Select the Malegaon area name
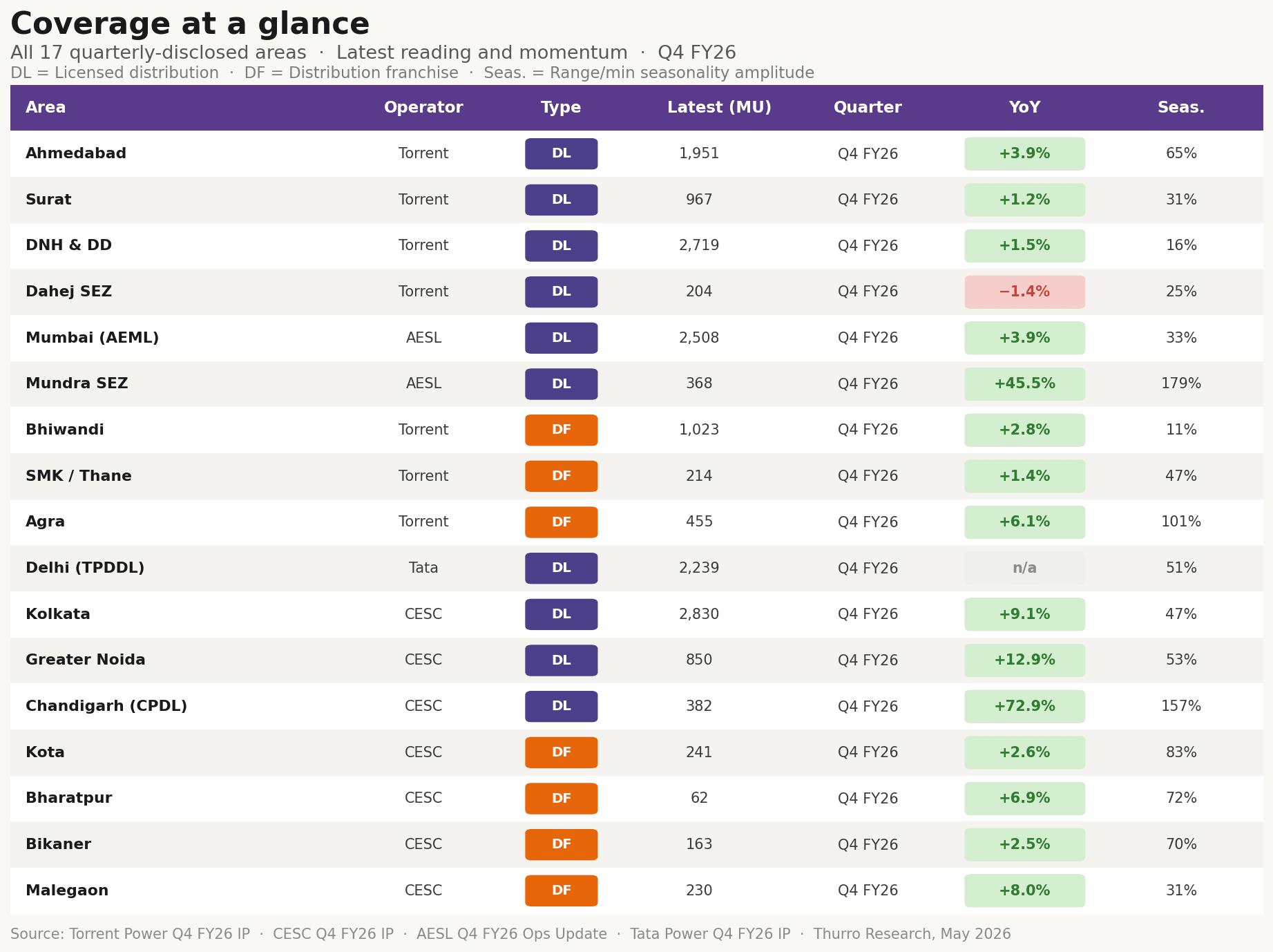Viewport: 1273px width, 952px height. click(67, 891)
